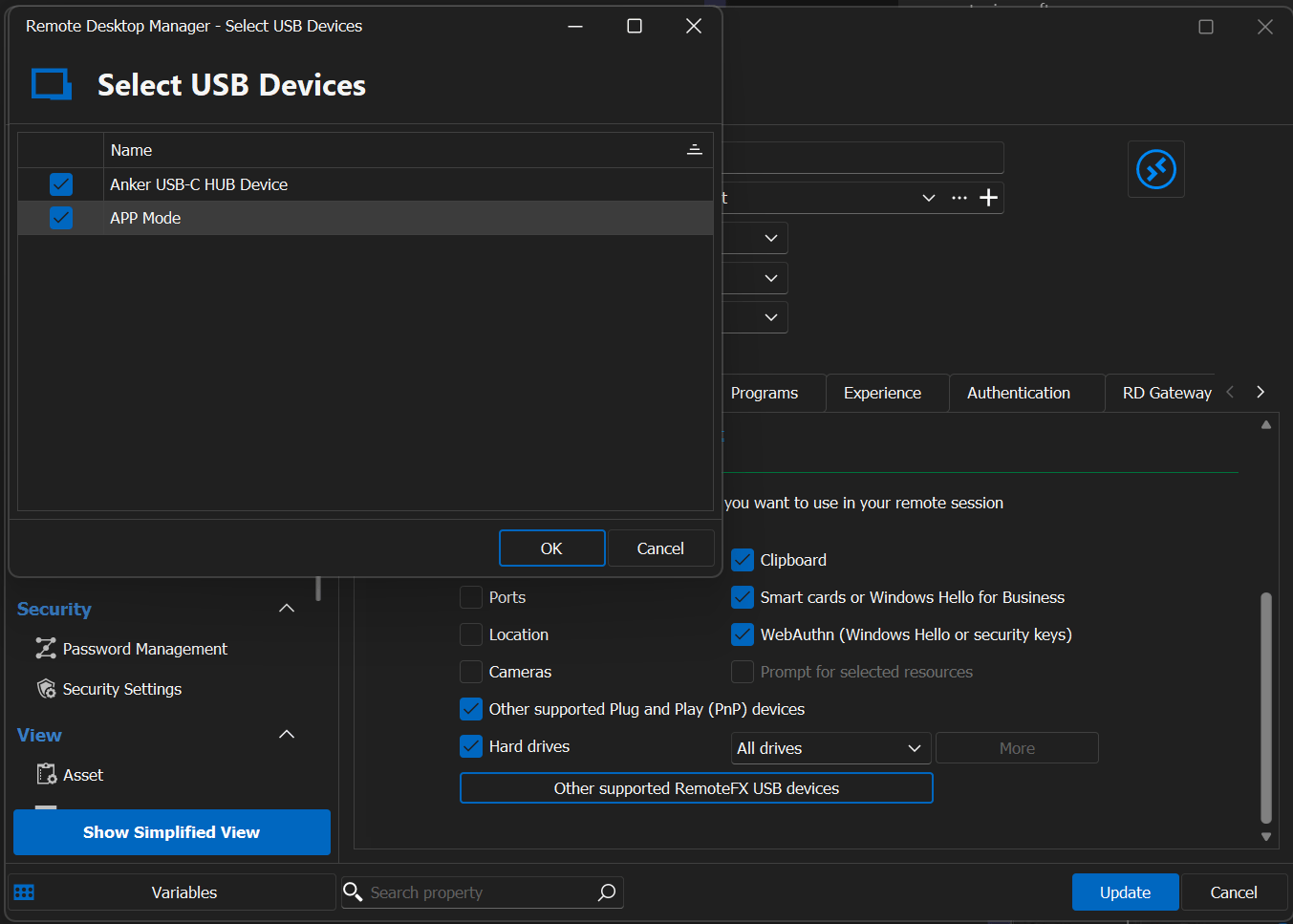Open the Experience tab
The image size is (1293, 924).
point(882,393)
